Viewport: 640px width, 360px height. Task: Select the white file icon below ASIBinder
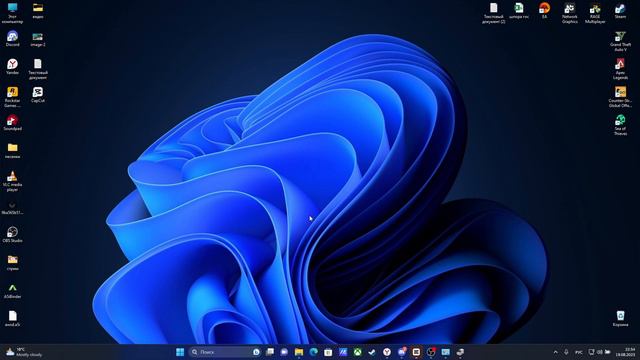point(12,318)
